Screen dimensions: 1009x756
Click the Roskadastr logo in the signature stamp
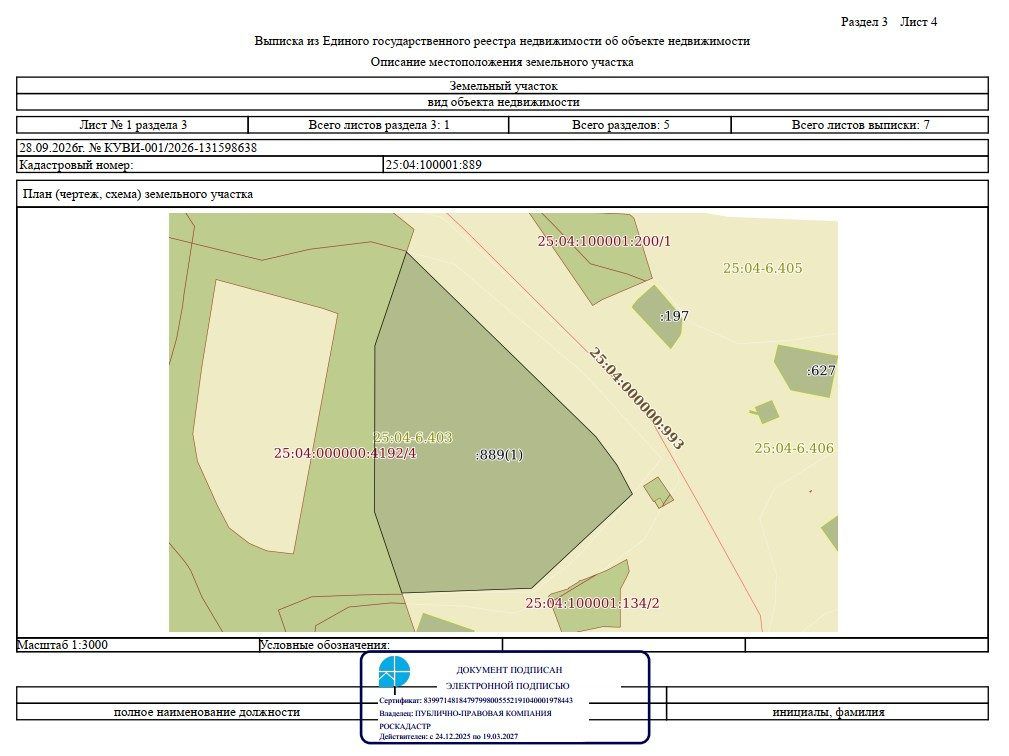[x=394, y=672]
